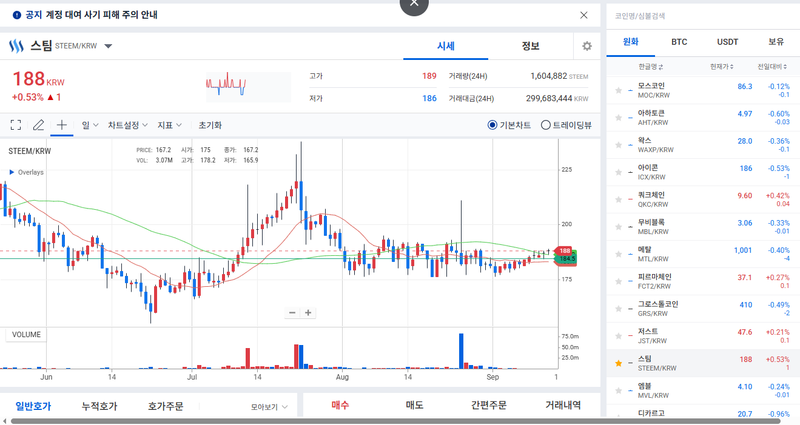The width and height of the screenshot is (800, 425).
Task: Select the 쿼크체인 QKC/KRW row
Action: (703, 199)
